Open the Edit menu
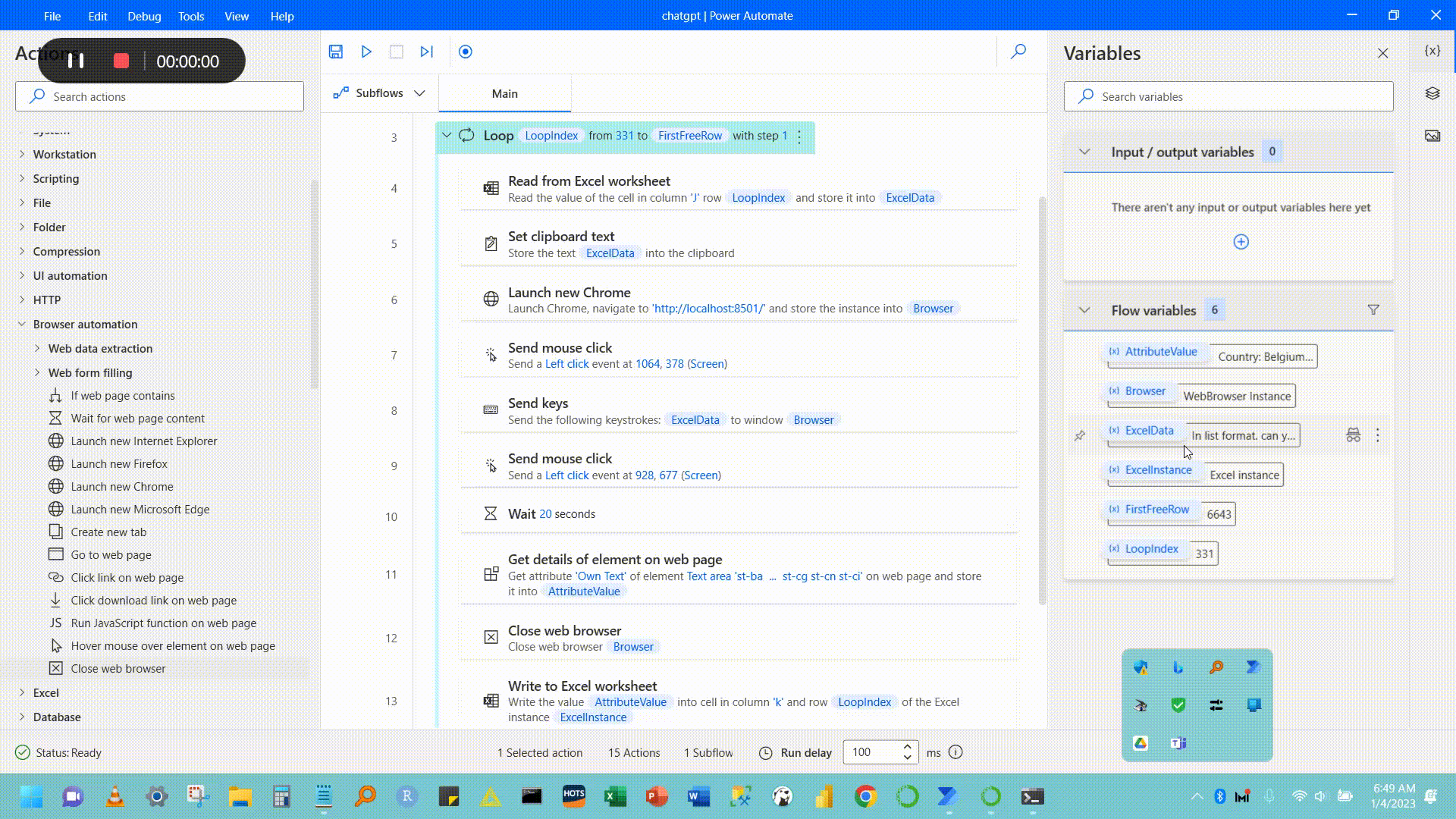The image size is (1456, 819). point(98,16)
